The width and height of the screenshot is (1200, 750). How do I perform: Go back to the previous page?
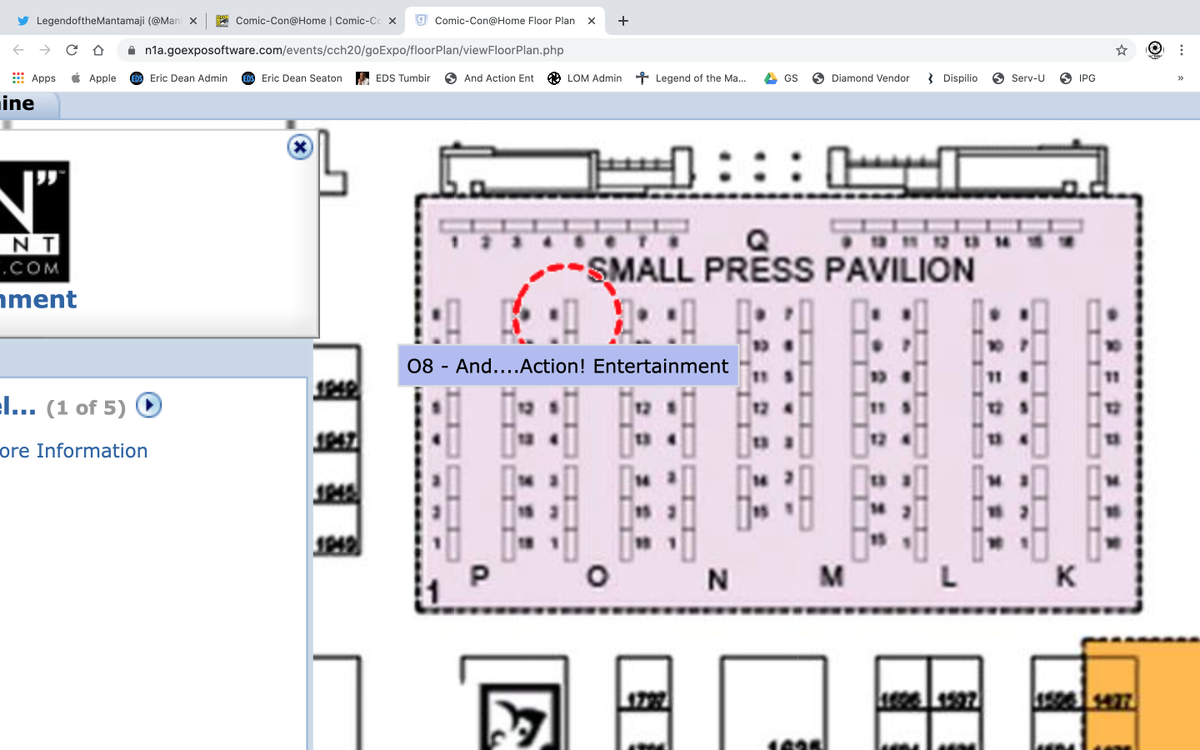click(x=18, y=50)
